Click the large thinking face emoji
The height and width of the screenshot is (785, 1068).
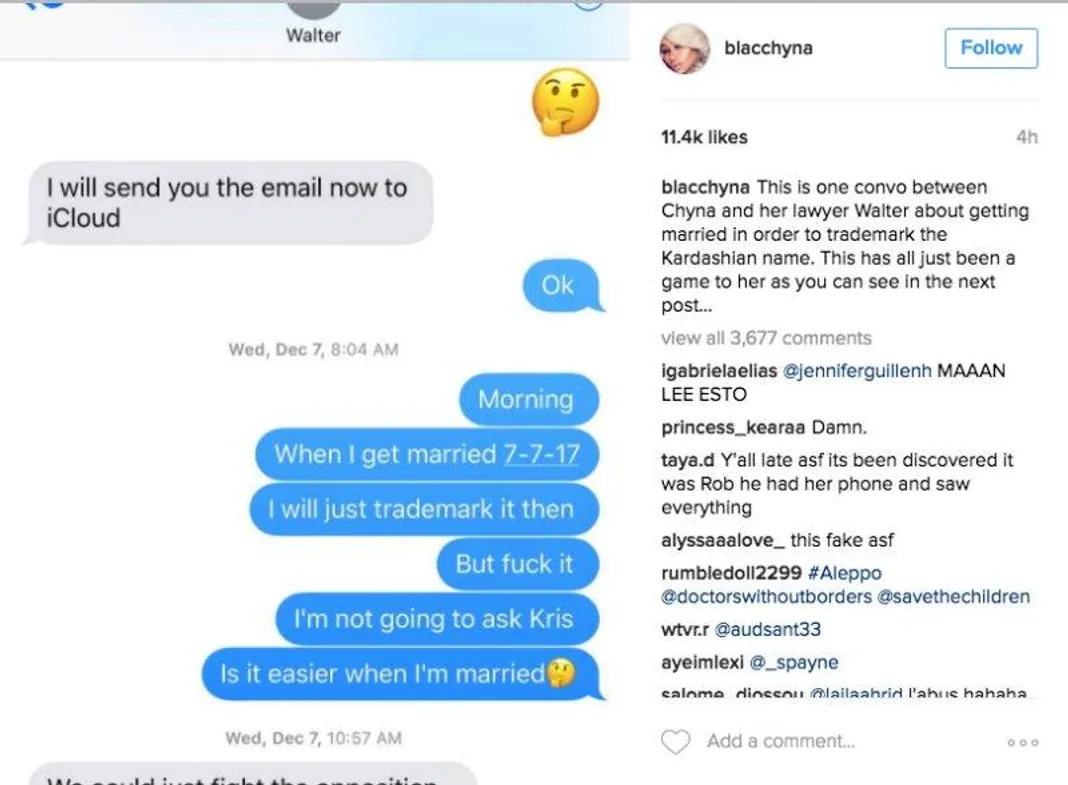(565, 102)
